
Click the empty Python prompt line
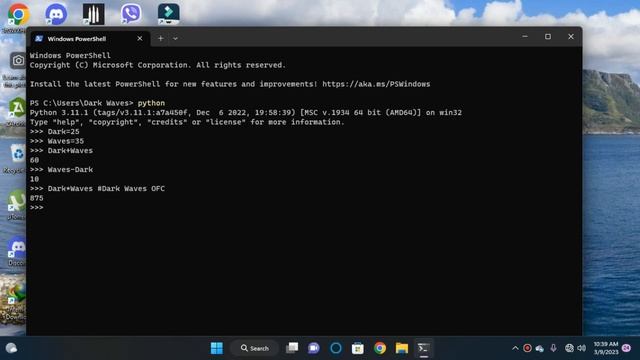coord(37,207)
